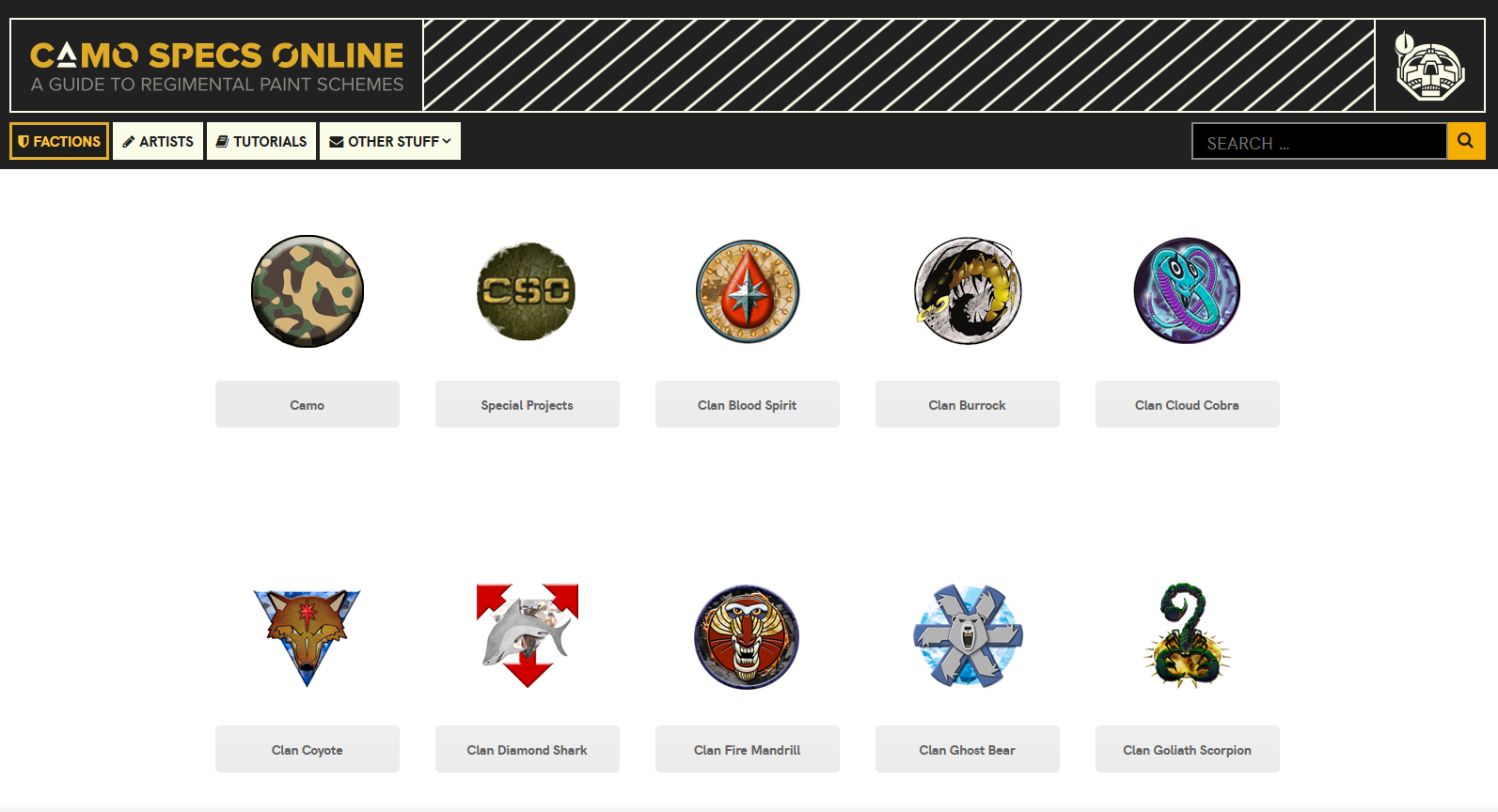Open the Clan Ghost Bear snowflake icon

pos(968,636)
